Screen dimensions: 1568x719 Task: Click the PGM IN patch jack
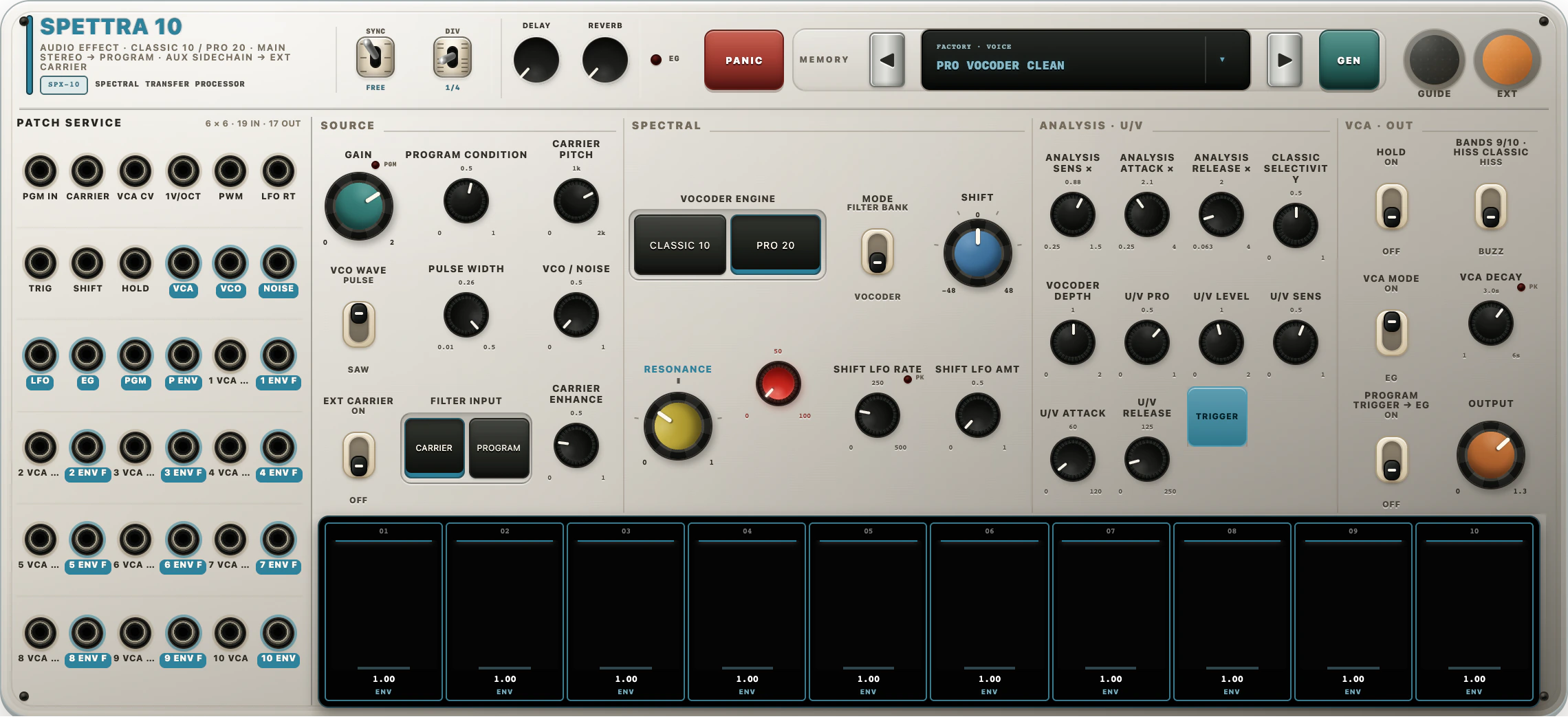coord(40,170)
